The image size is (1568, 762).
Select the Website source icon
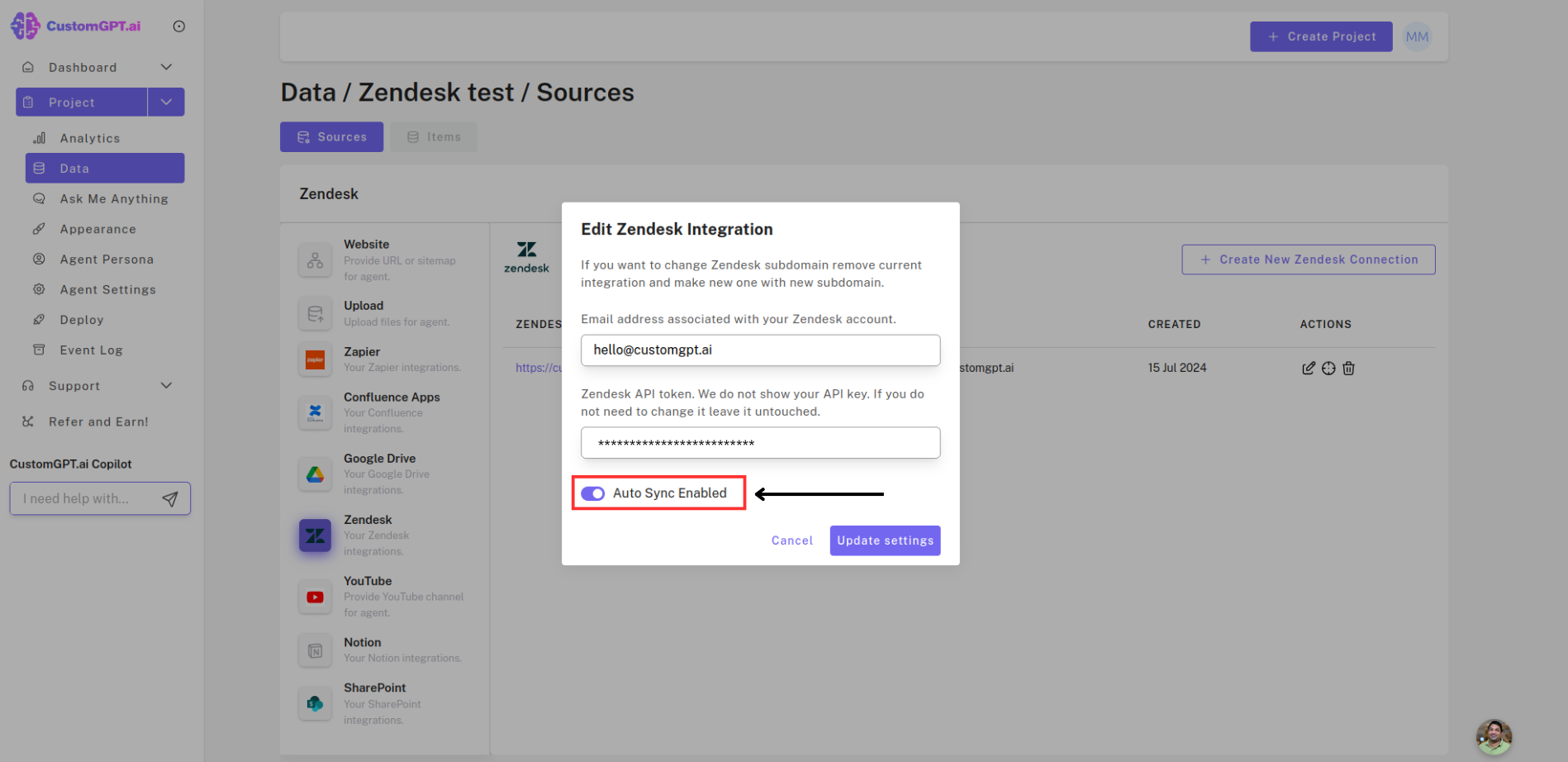[x=315, y=260]
